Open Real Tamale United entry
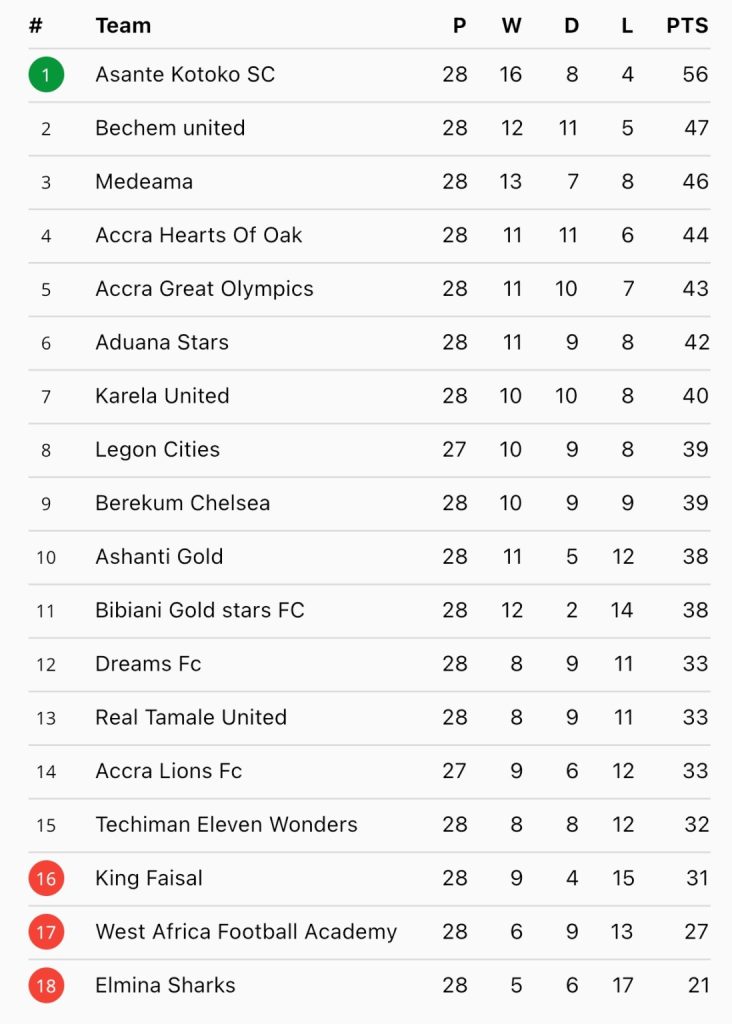Image resolution: width=732 pixels, height=1024 pixels. [x=191, y=717]
